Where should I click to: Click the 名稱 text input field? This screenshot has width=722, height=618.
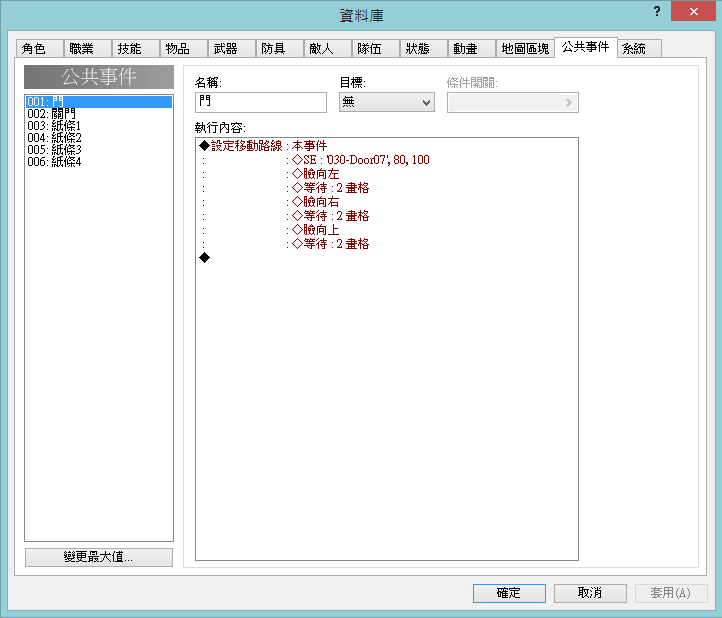(x=261, y=102)
